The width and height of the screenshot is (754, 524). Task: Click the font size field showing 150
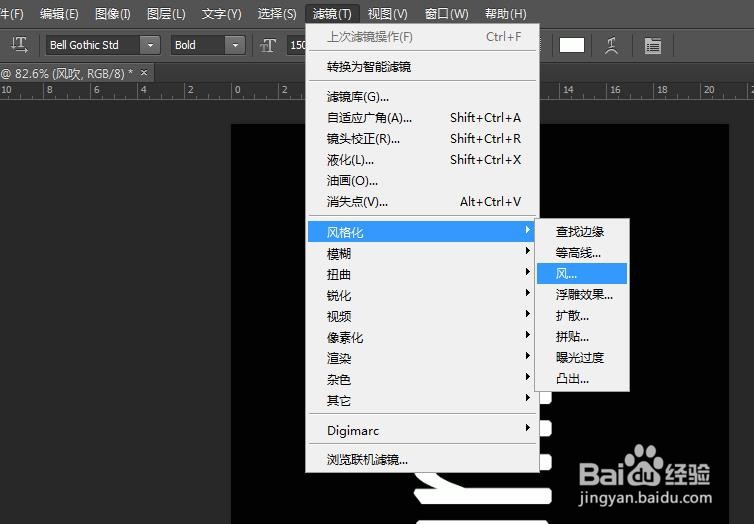point(297,45)
